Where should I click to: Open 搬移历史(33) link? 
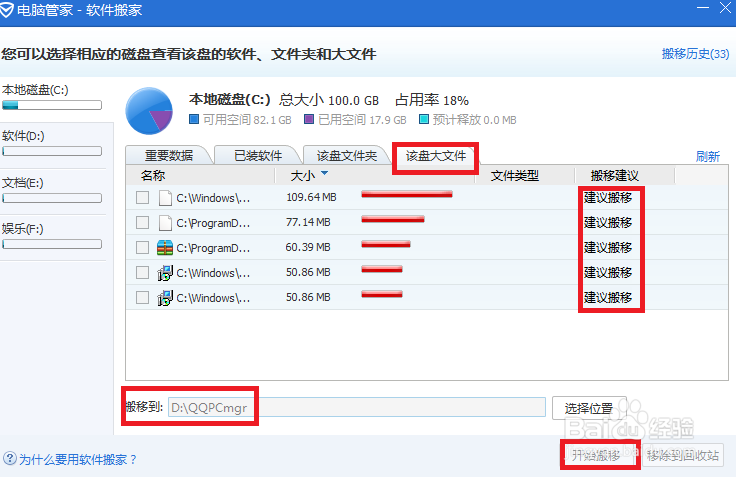(696, 54)
